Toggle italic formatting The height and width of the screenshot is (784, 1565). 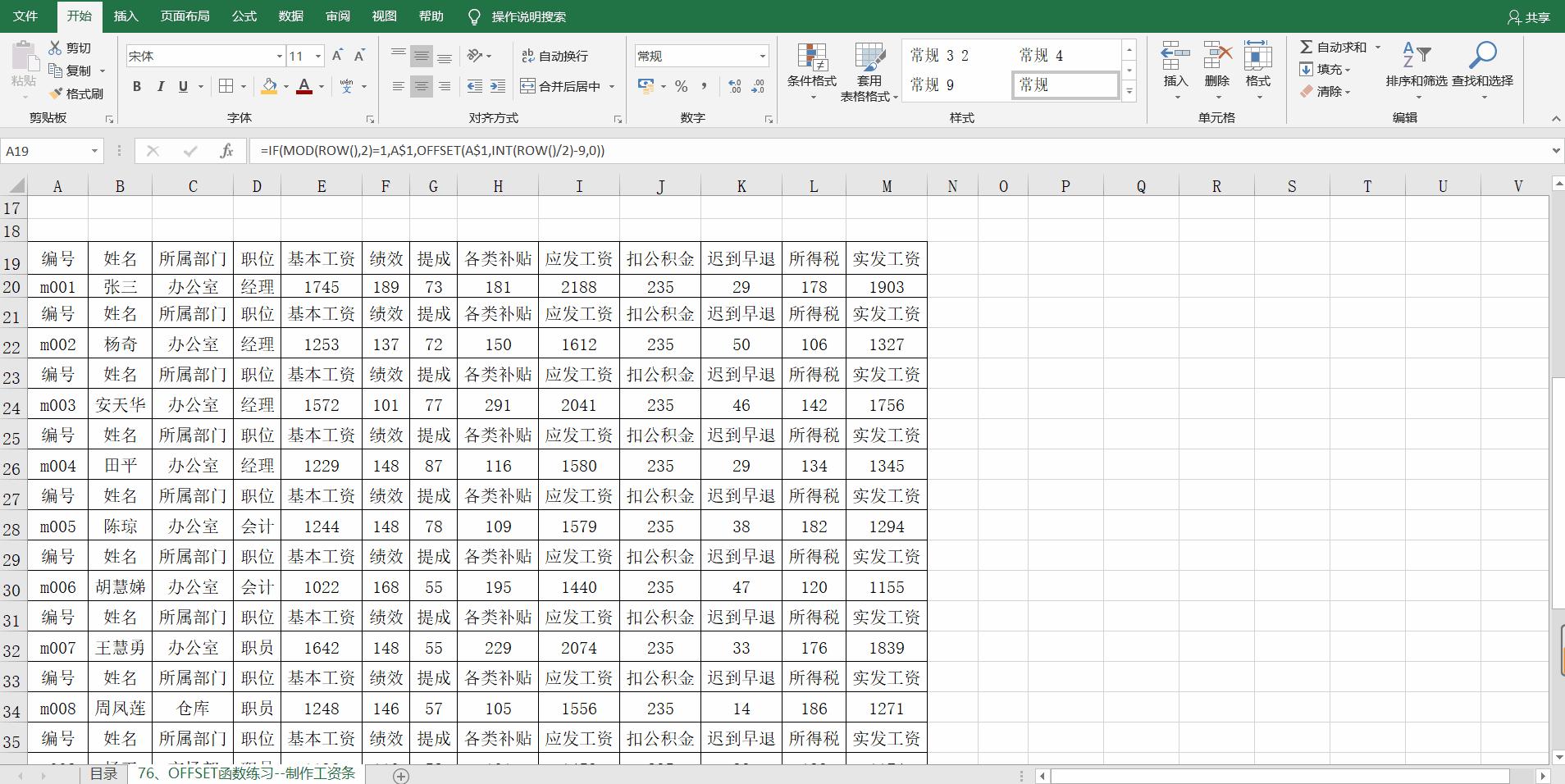coord(161,86)
